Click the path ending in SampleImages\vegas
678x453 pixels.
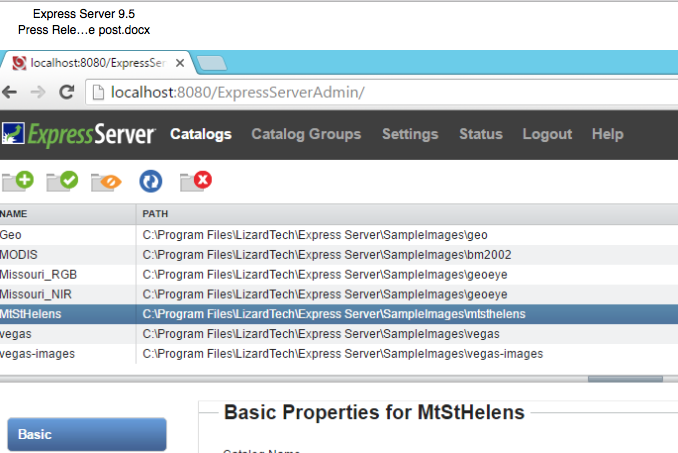click(321, 334)
